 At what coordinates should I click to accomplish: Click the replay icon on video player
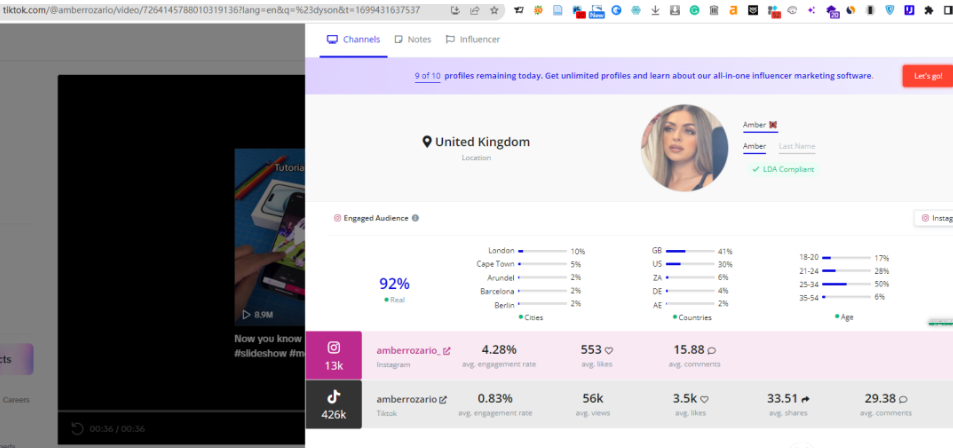tap(77, 429)
